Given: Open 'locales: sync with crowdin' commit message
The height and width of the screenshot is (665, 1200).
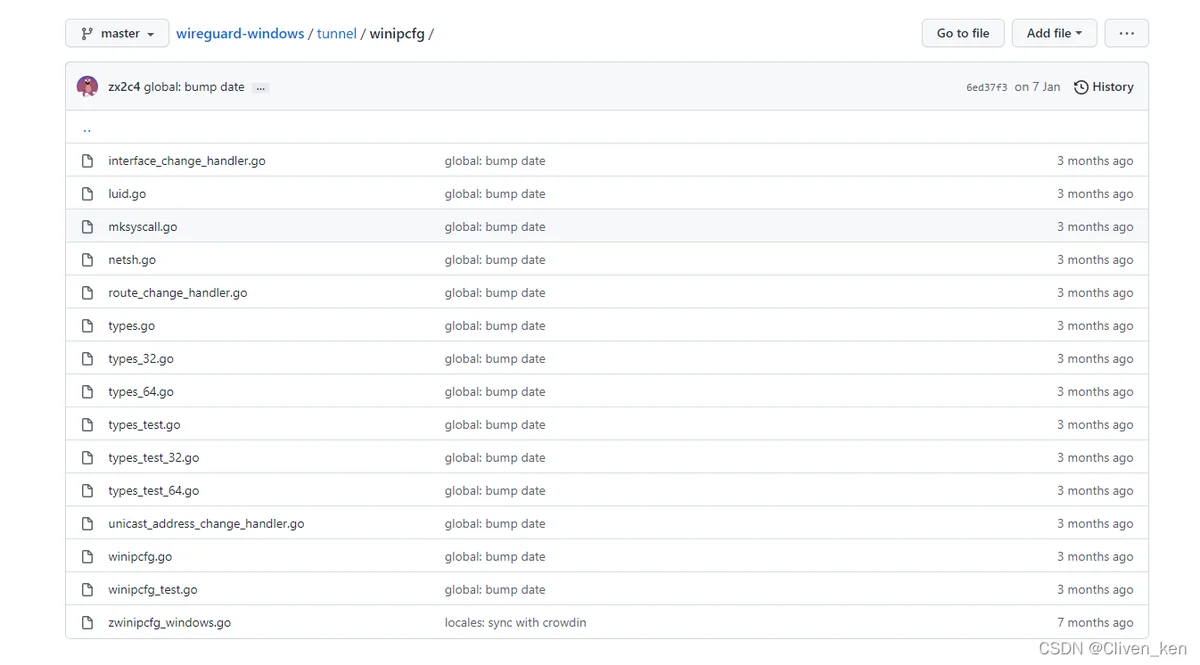Looking at the screenshot, I should click(515, 623).
